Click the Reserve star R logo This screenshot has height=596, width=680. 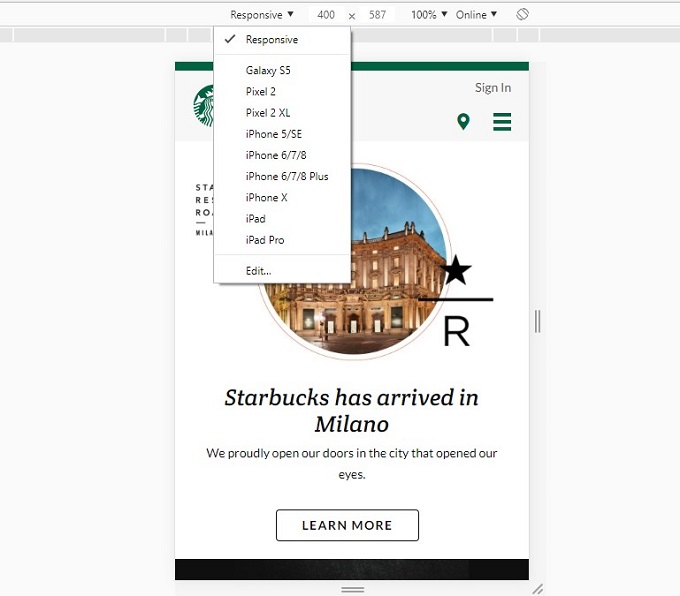point(455,301)
